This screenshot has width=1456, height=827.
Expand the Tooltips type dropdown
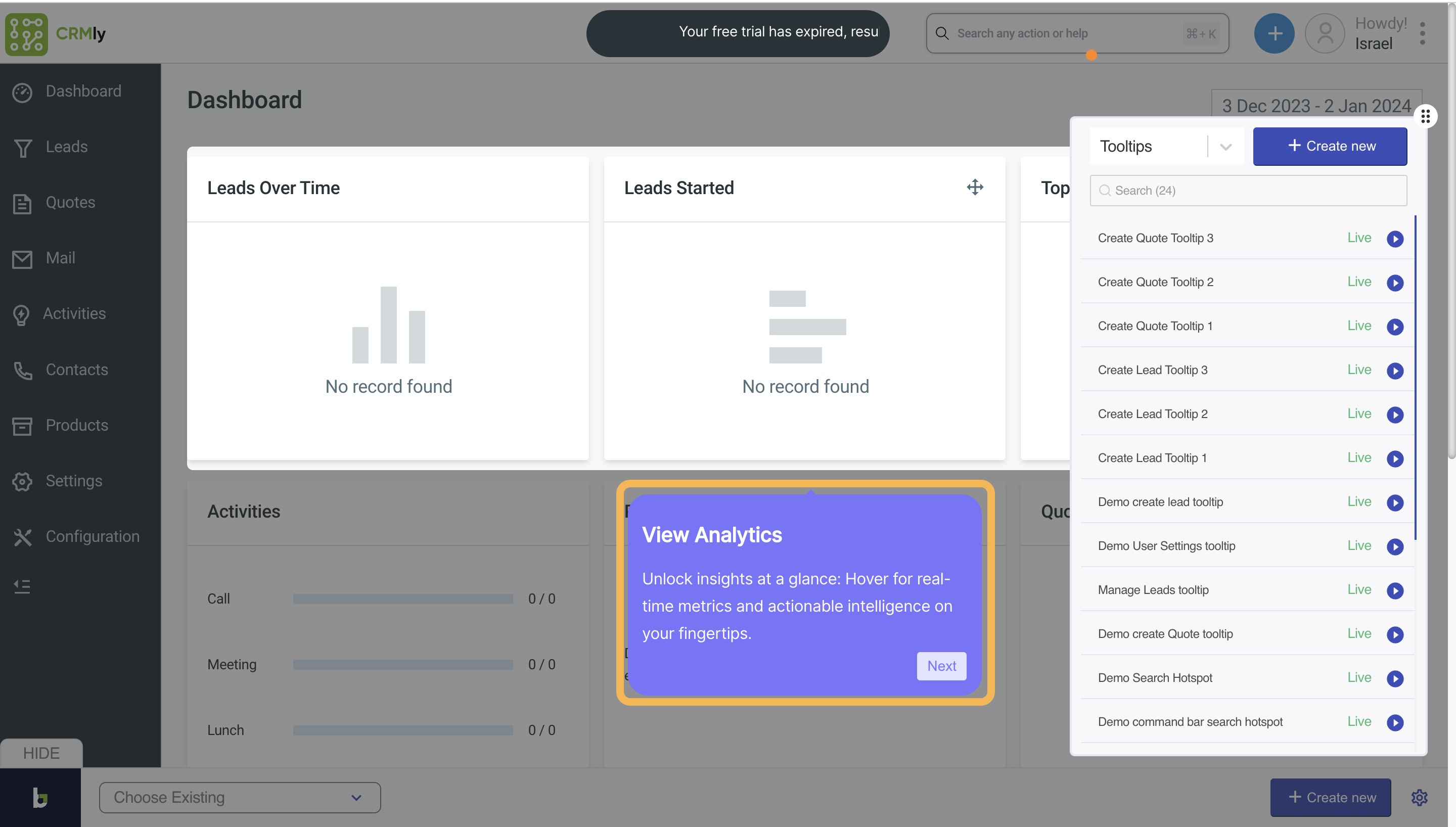click(1225, 147)
